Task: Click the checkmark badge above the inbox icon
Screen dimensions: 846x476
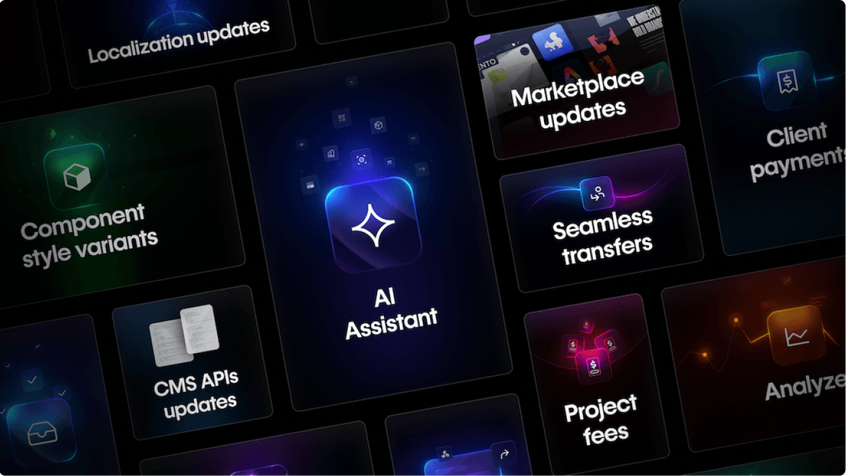Action: [x=32, y=380]
